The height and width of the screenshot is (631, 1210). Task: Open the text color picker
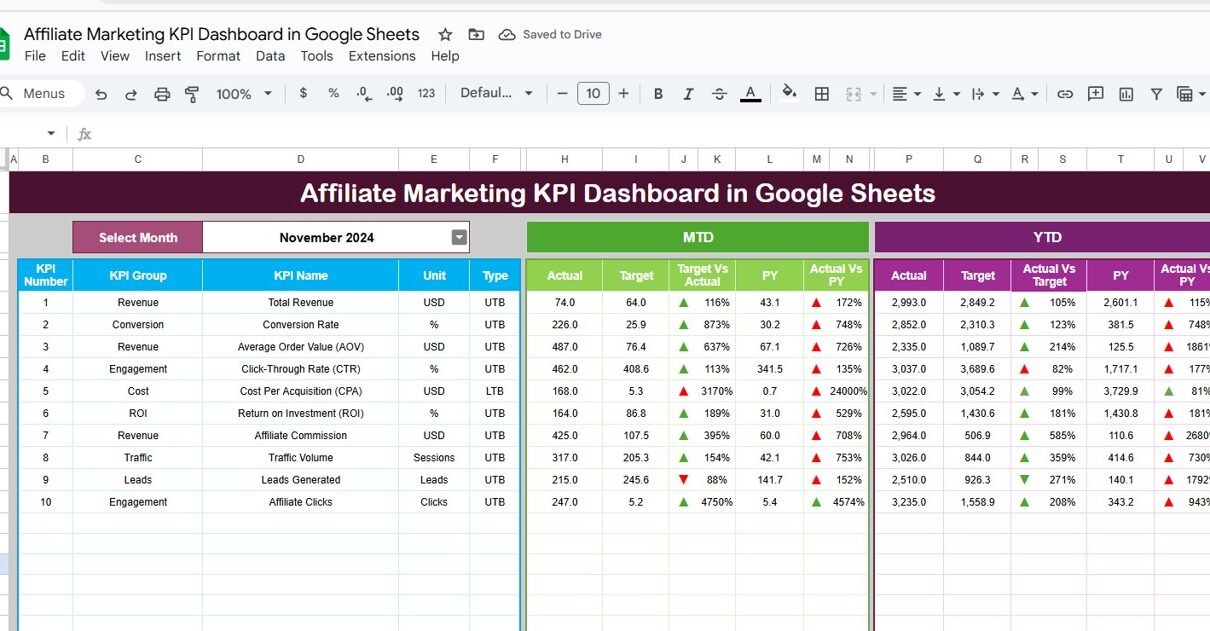click(750, 93)
